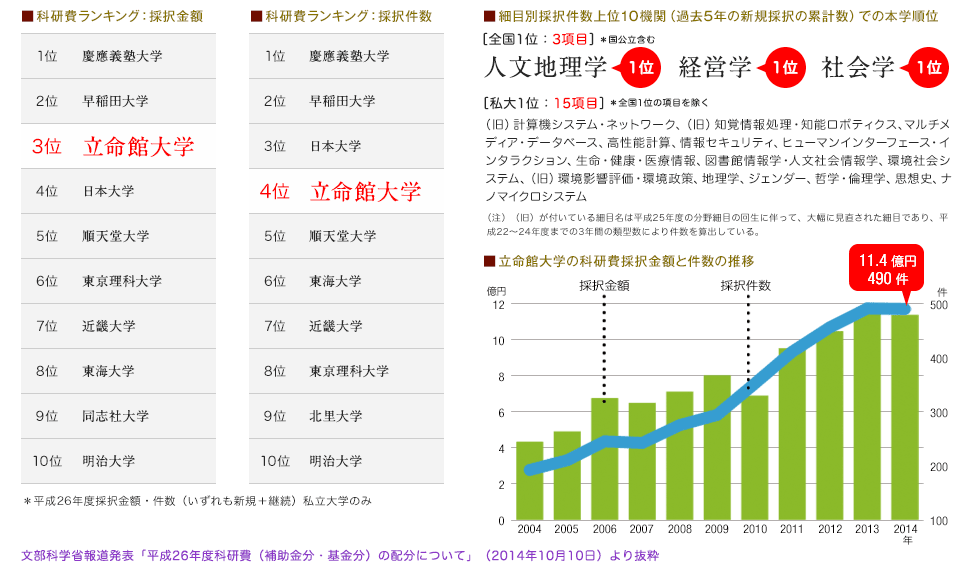This screenshot has width=966, height=572.
Task: Select 8位 東京理科大学 row in 採択件数 ranking
Action: 346,371
